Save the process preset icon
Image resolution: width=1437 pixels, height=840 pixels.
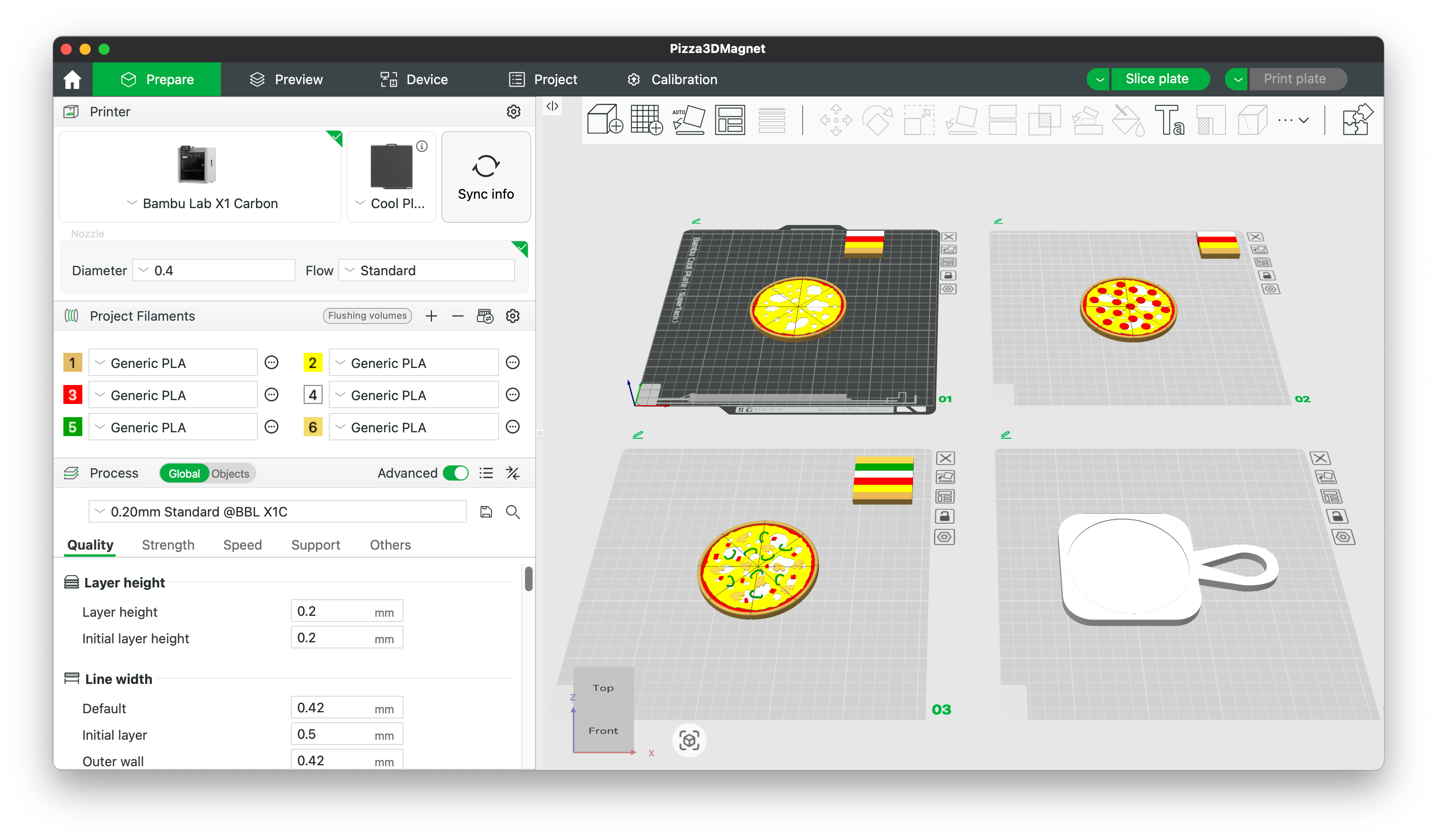coord(486,512)
